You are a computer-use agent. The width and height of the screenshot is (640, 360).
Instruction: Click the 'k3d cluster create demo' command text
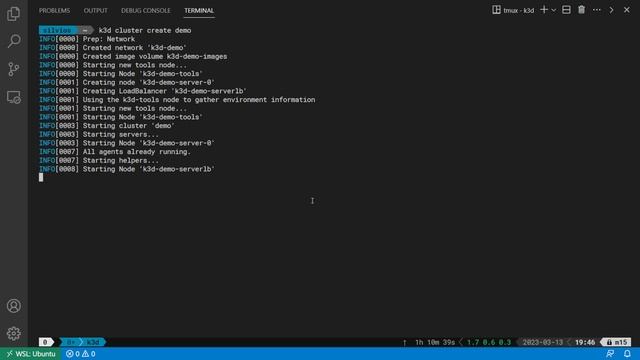tap(145, 30)
